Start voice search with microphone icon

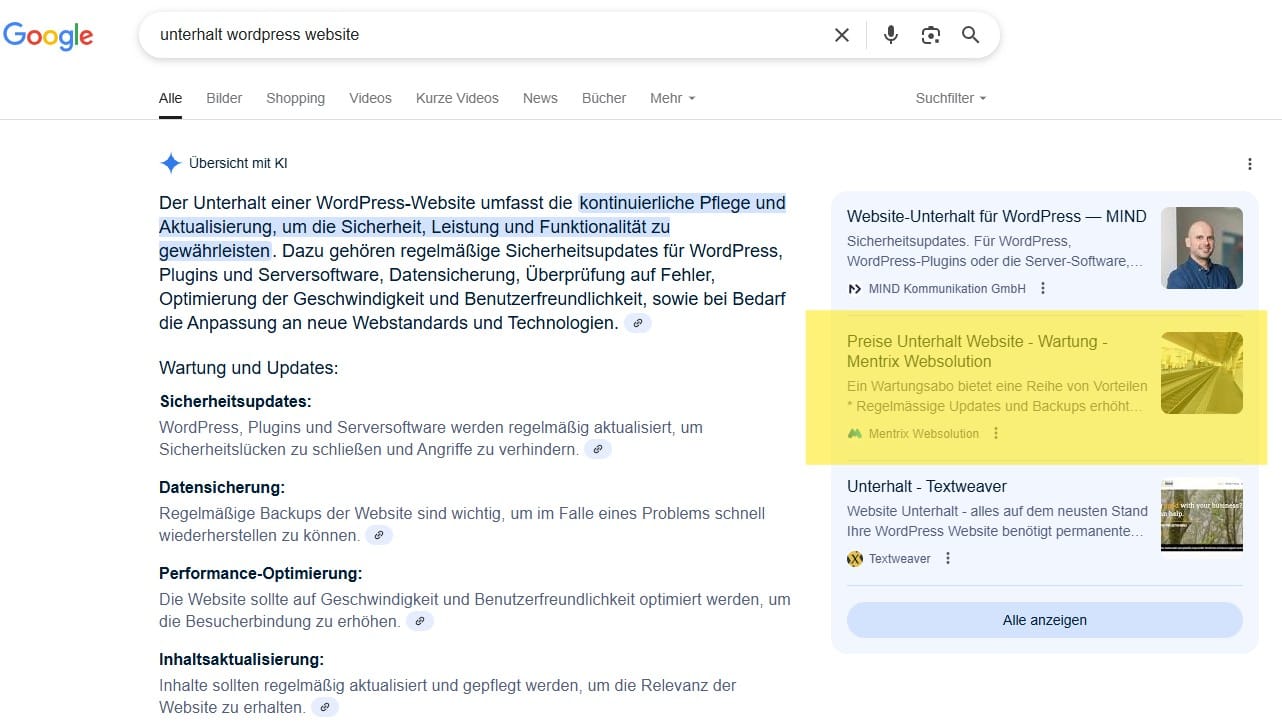[890, 35]
